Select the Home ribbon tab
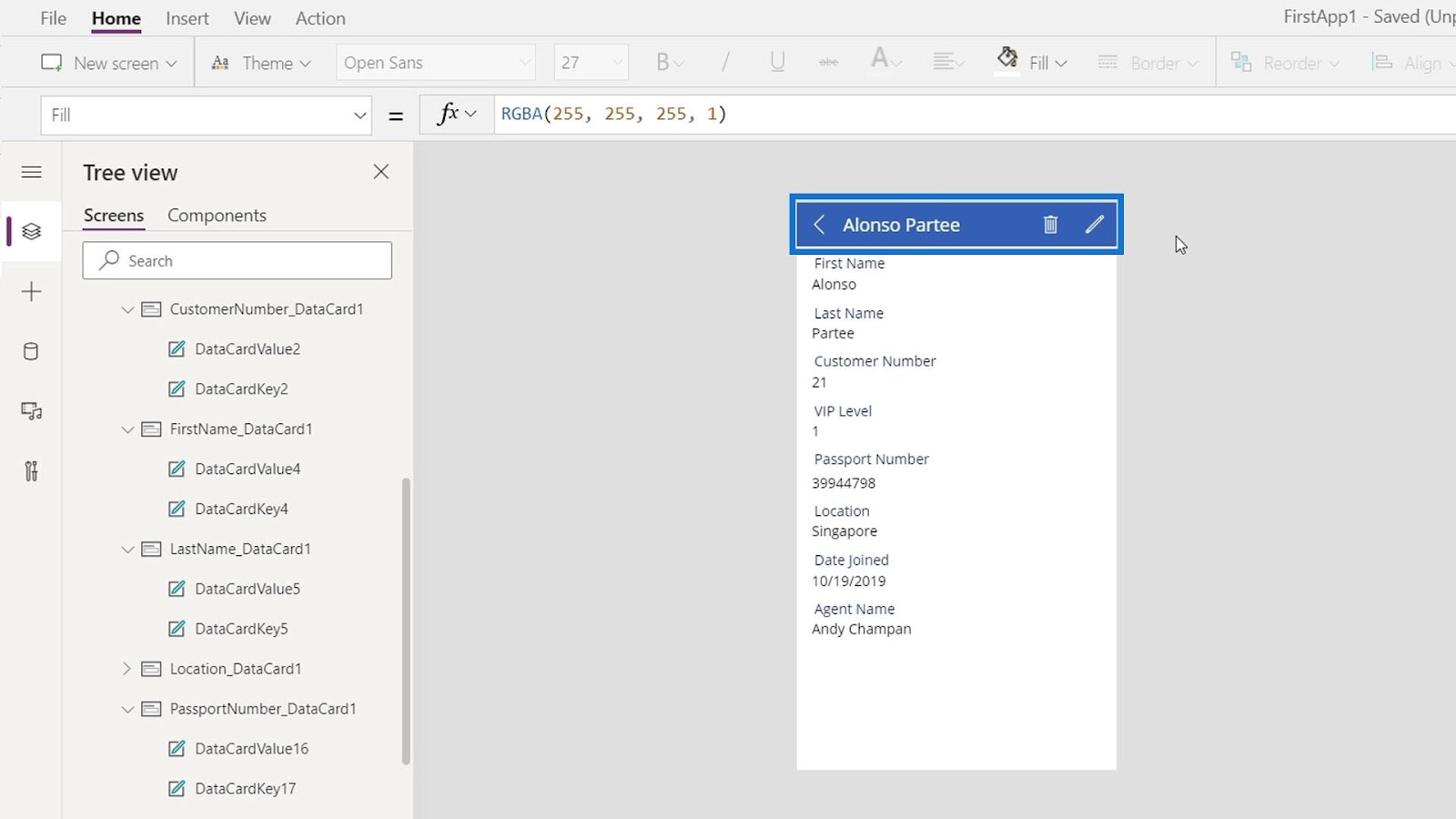The width and height of the screenshot is (1456, 819). pyautogui.click(x=116, y=18)
